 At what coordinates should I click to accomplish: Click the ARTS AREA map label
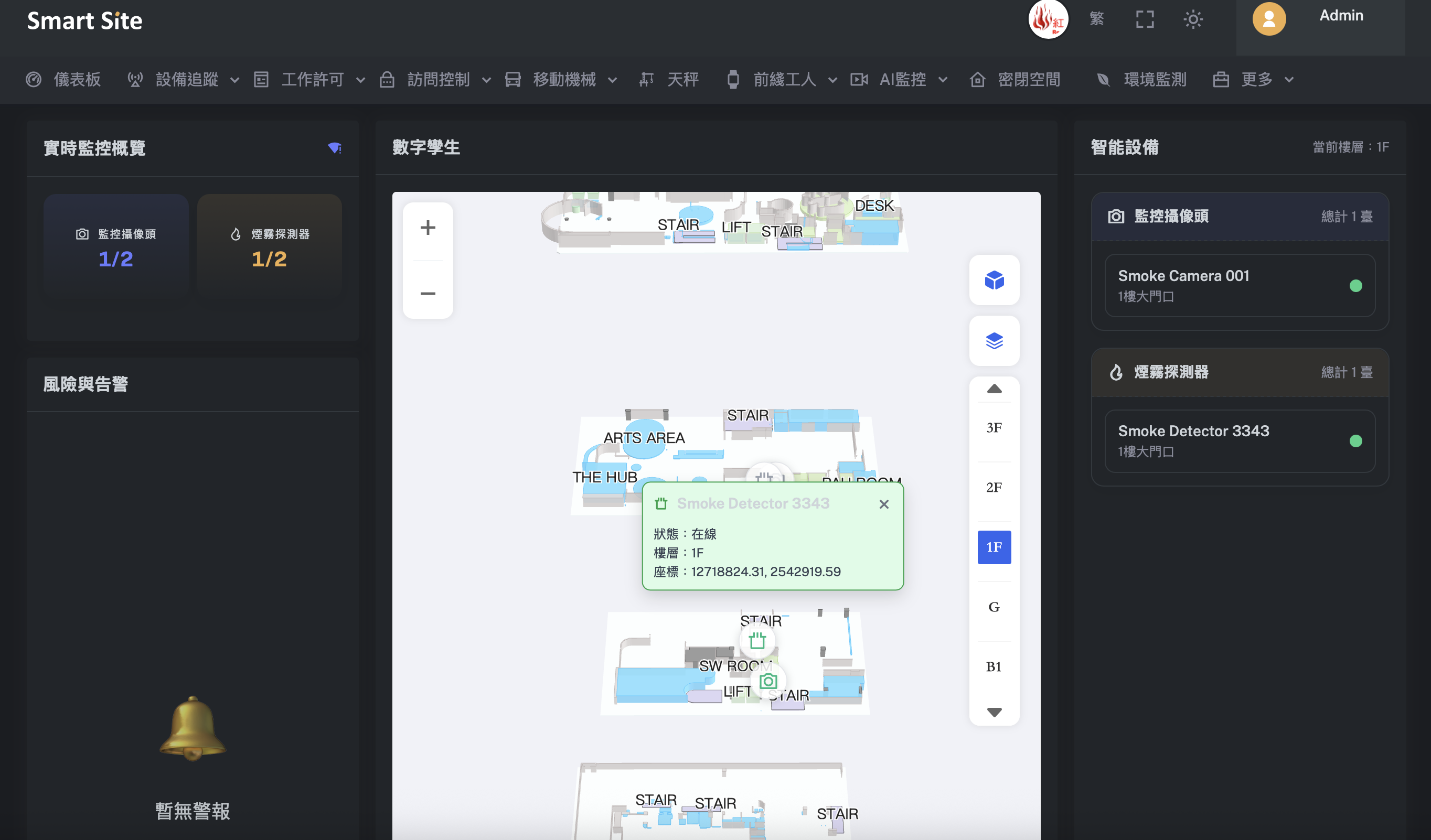click(x=644, y=438)
